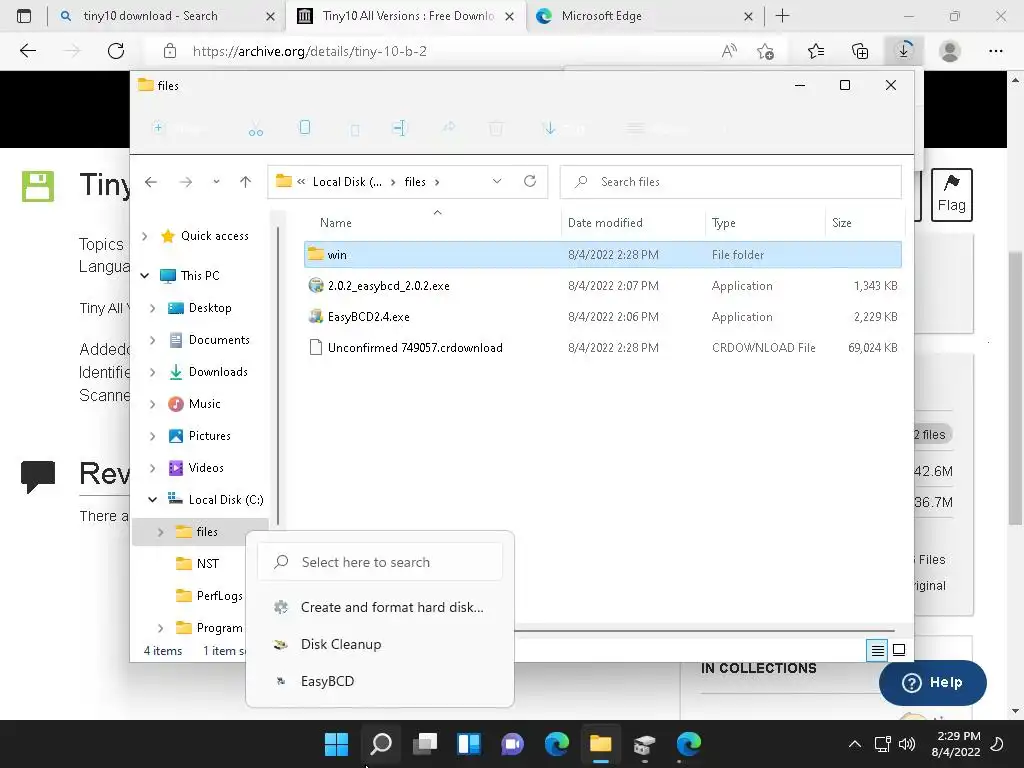Viewport: 1024px width, 768px height.
Task: Open Edge downloads panel icon
Action: point(904,50)
